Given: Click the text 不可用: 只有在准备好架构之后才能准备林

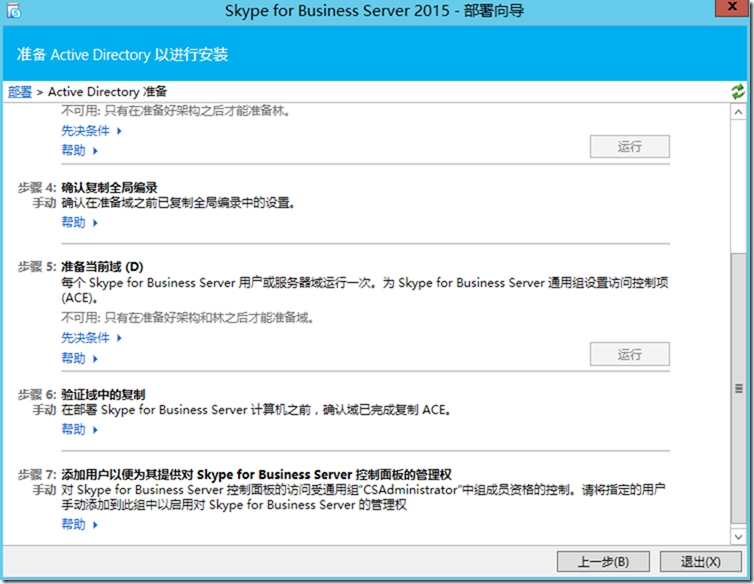Looking at the screenshot, I should (x=176, y=111).
